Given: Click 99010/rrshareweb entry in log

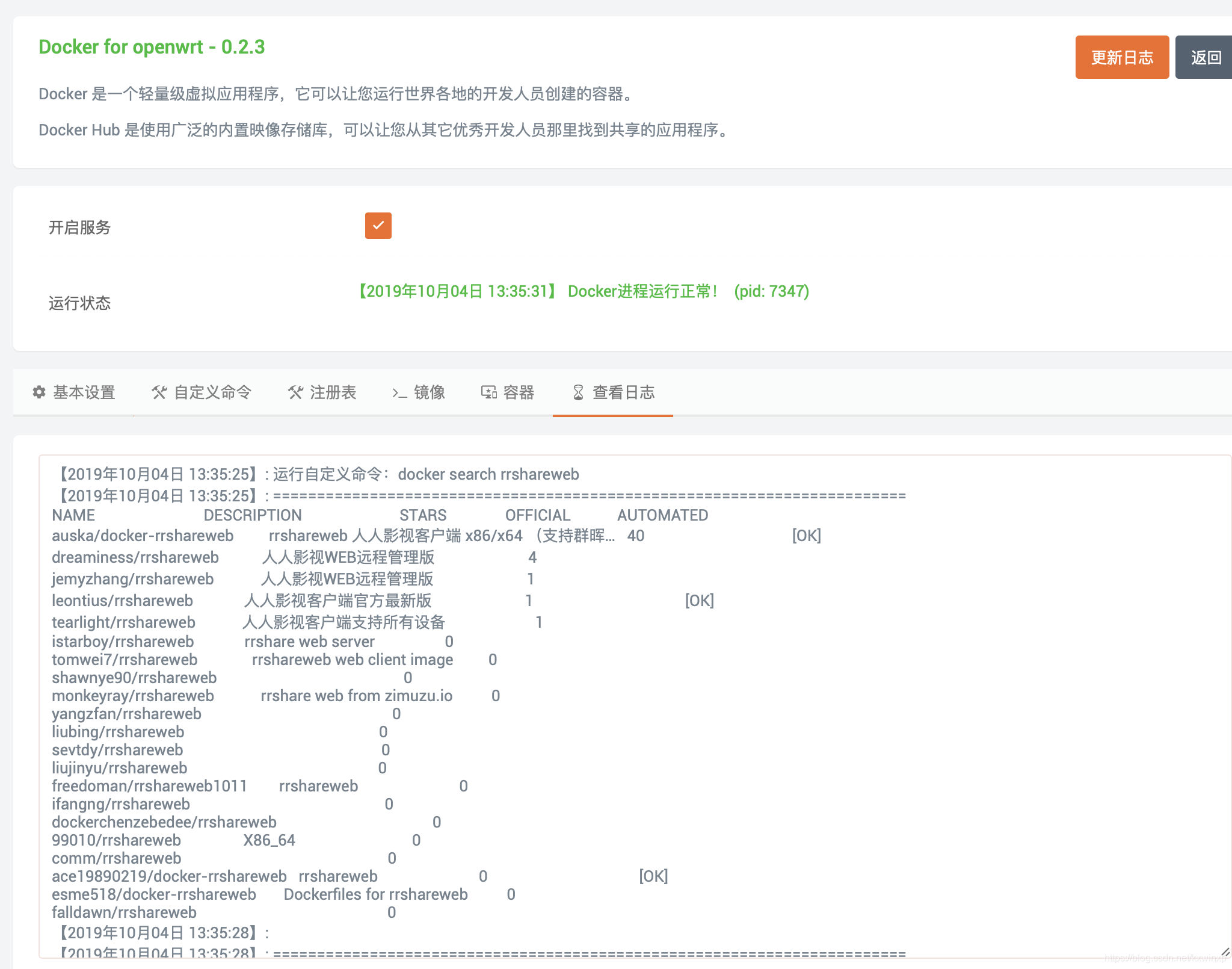Looking at the screenshot, I should (116, 840).
